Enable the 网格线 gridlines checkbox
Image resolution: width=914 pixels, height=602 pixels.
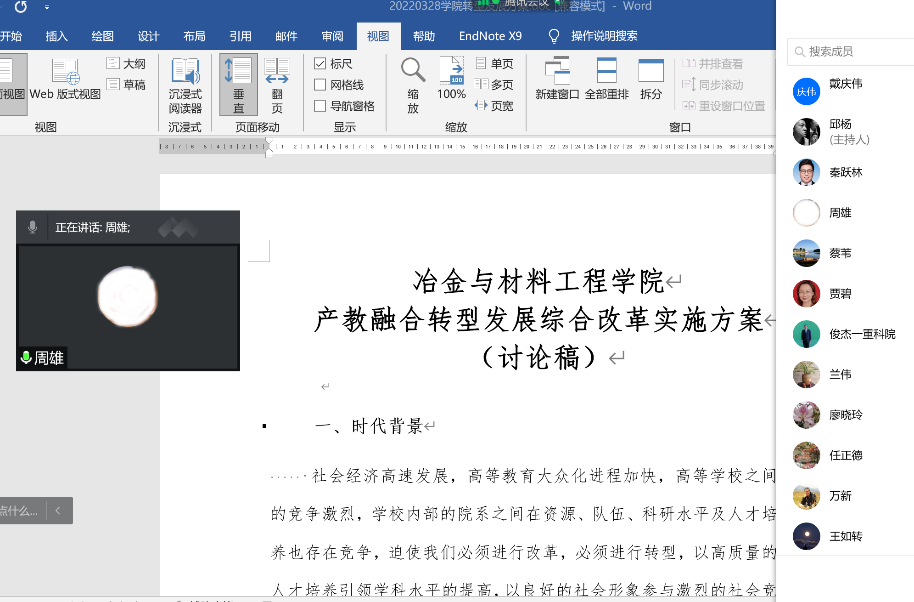(x=320, y=85)
